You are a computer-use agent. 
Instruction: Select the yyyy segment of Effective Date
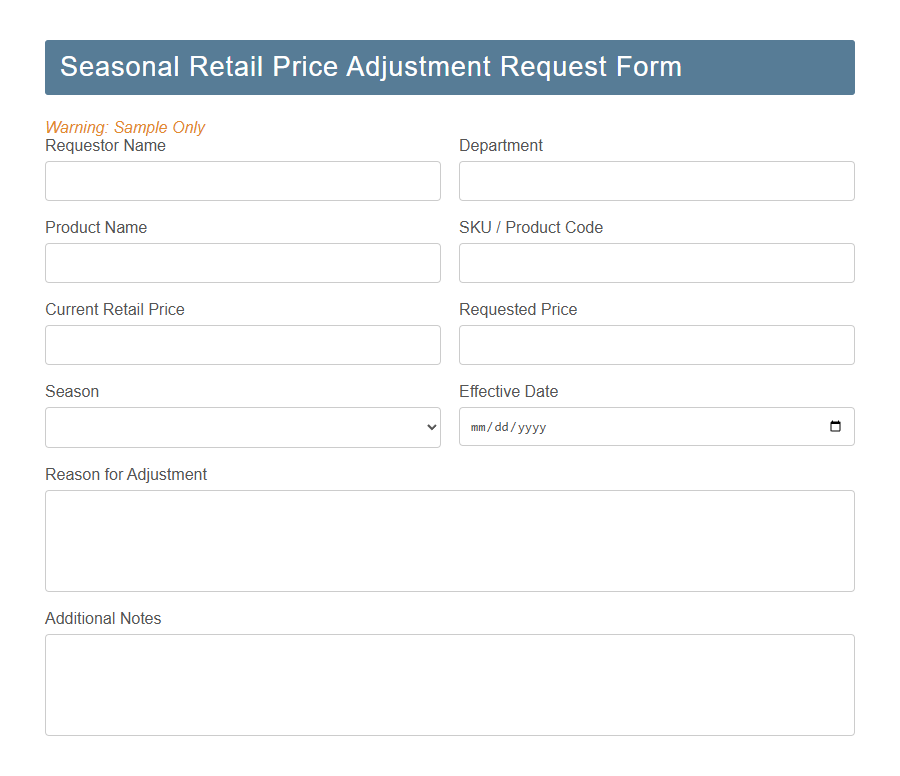[x=531, y=426]
